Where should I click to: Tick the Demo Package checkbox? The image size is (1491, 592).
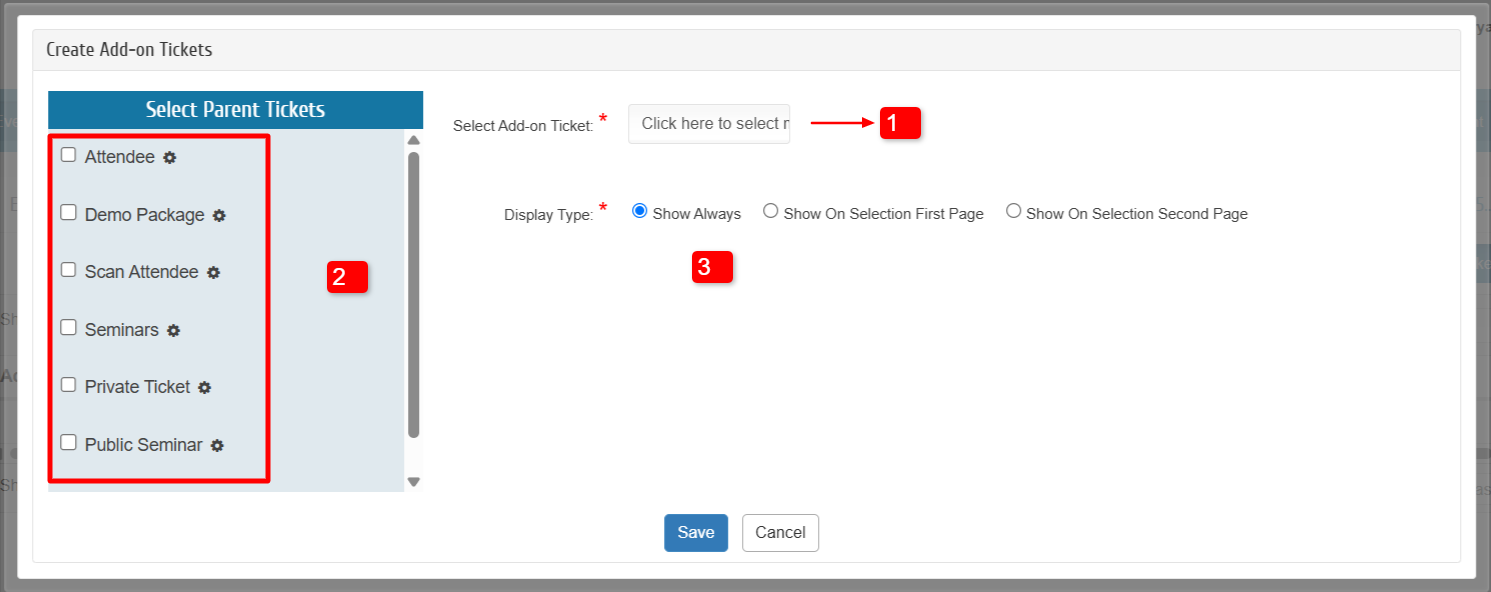(x=68, y=212)
